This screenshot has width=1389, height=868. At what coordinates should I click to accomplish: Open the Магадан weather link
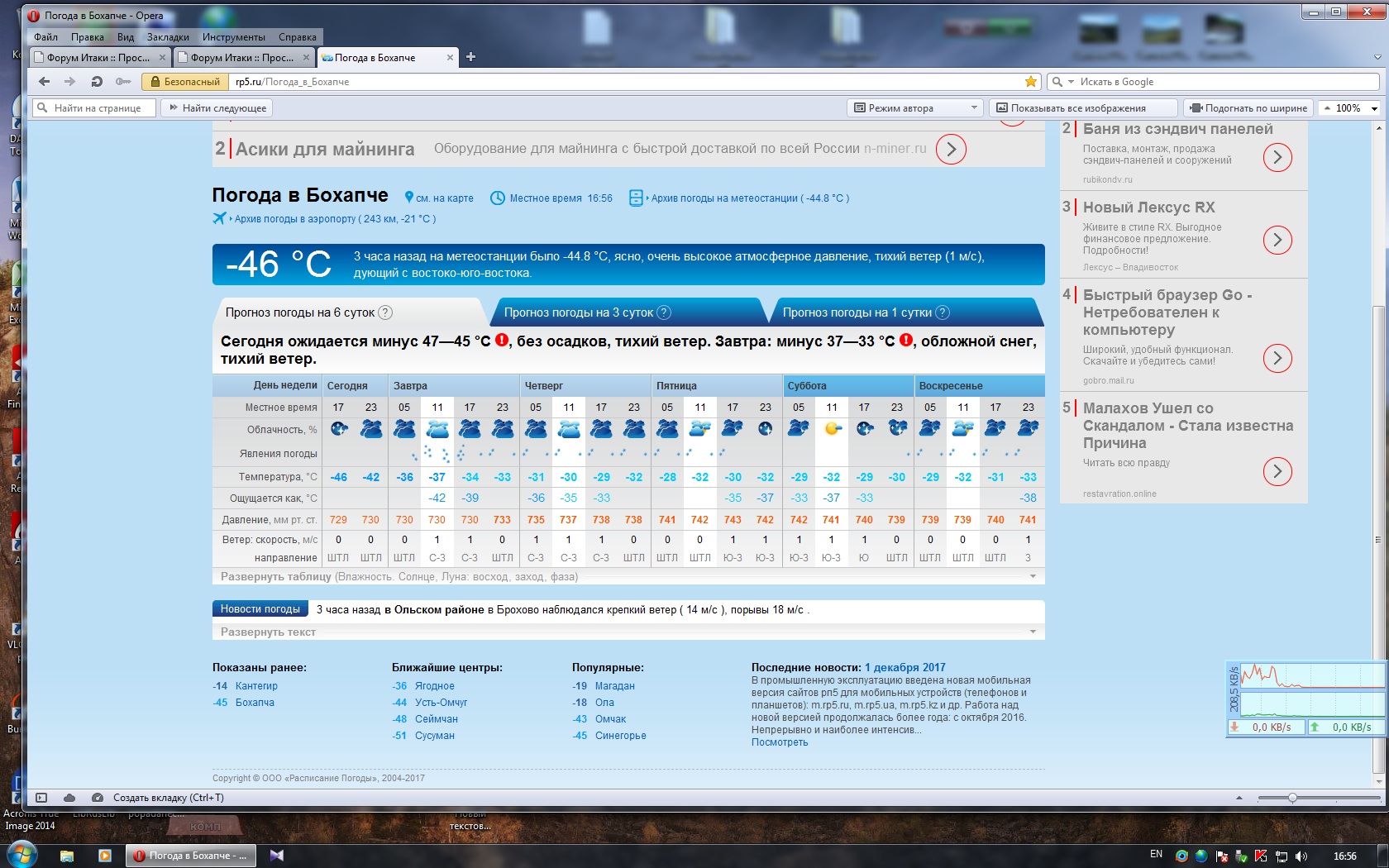pos(615,686)
